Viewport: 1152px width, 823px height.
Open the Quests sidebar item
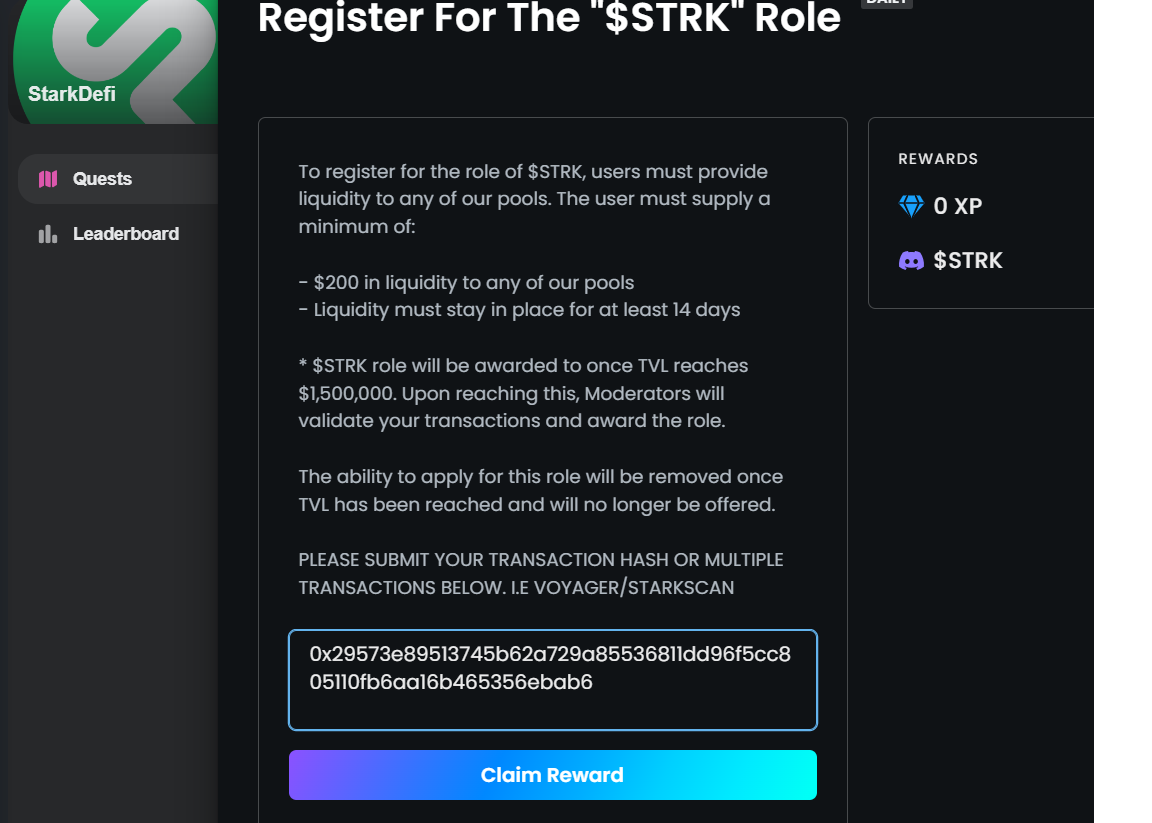tap(118, 179)
